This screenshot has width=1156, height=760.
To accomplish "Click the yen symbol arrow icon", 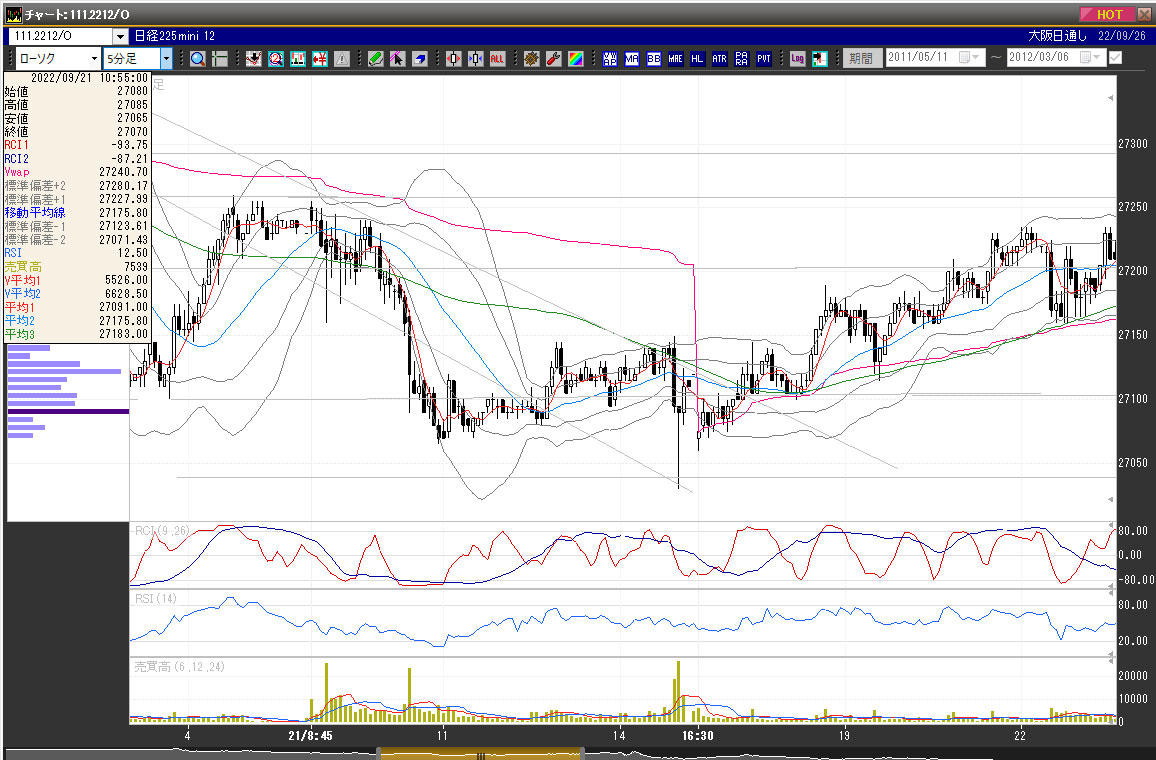I will tap(320, 59).
